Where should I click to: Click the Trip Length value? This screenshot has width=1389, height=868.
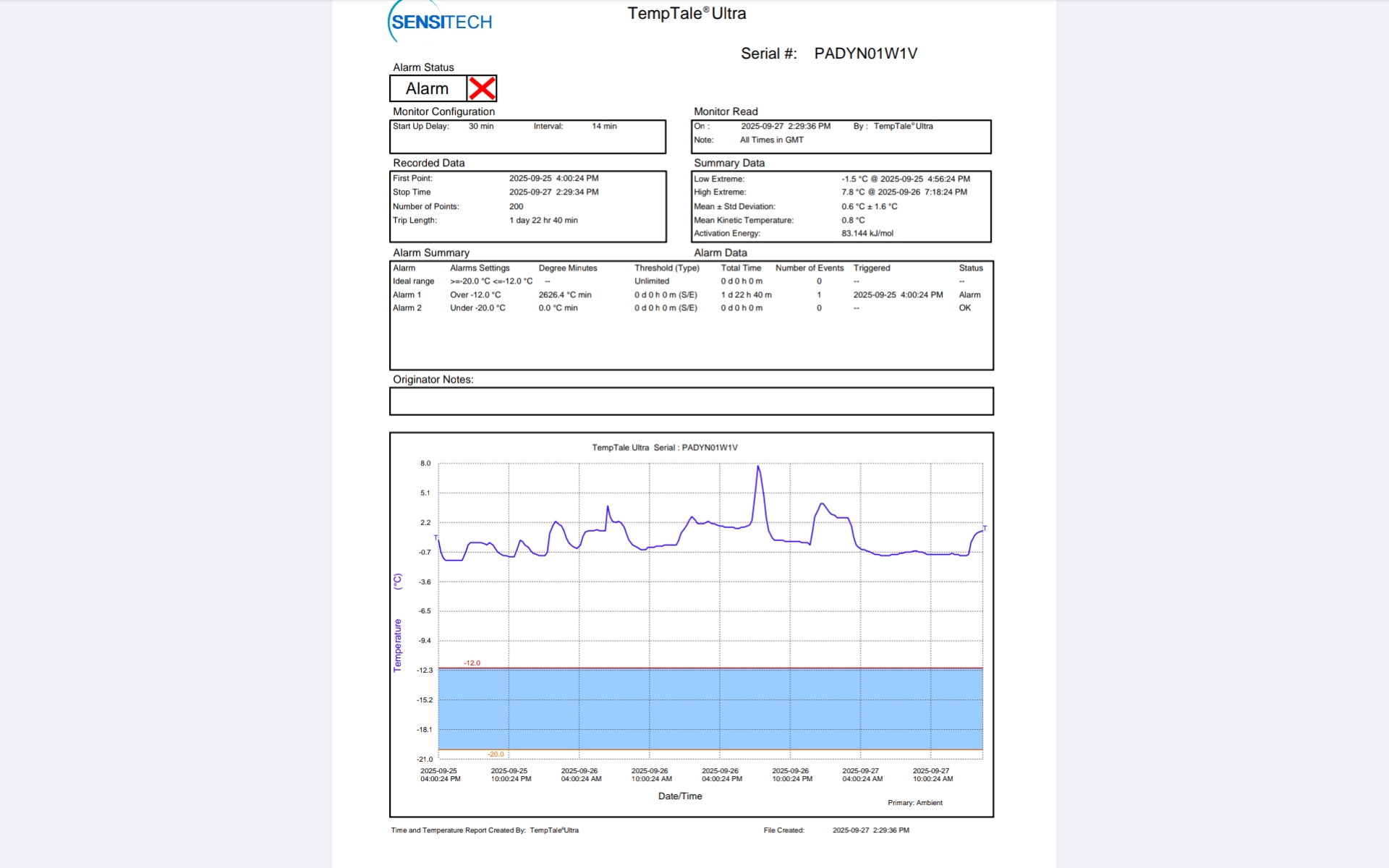coord(543,221)
